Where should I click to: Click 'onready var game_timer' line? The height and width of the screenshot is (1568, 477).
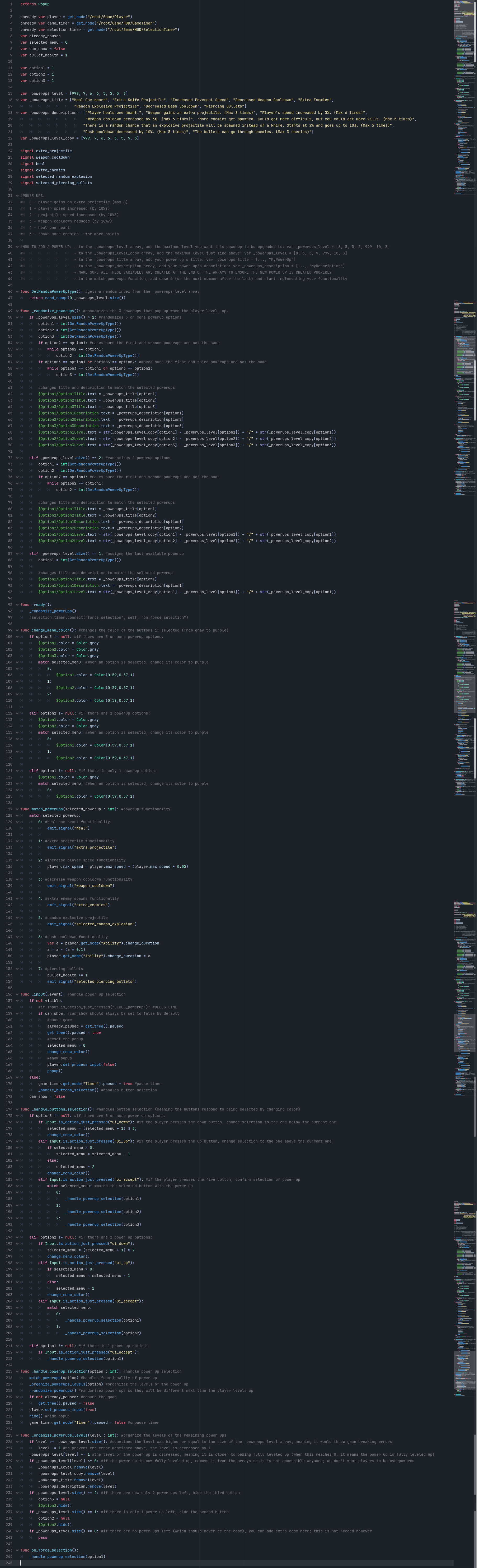88,23
